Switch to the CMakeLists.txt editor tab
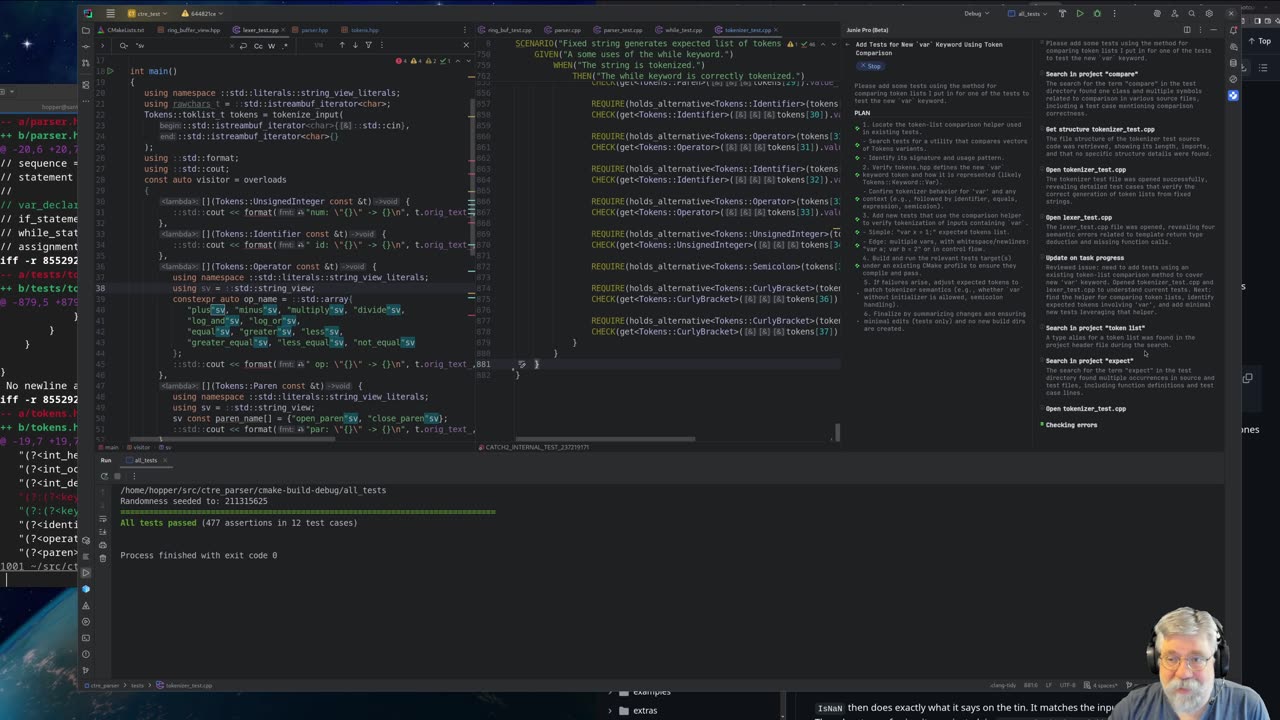The width and height of the screenshot is (1280, 720). (x=123, y=30)
